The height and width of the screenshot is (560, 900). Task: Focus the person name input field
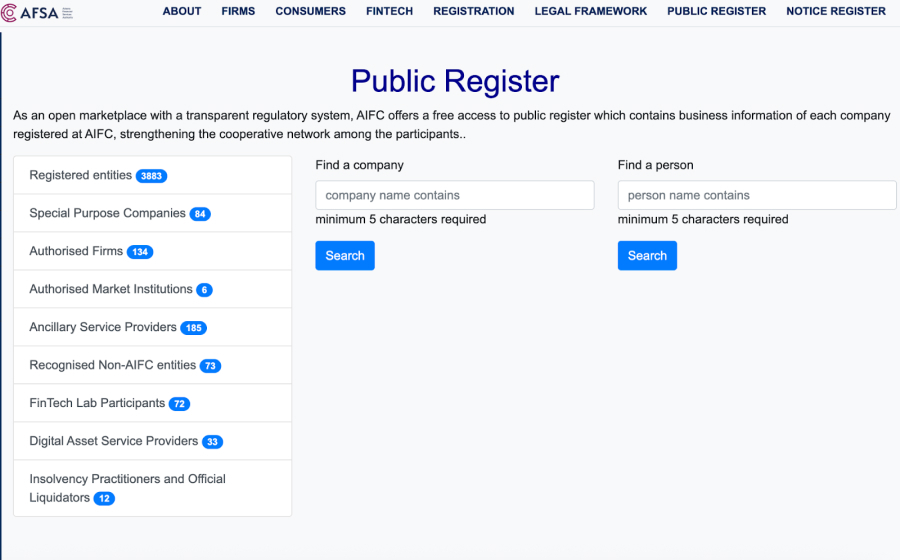(756, 196)
